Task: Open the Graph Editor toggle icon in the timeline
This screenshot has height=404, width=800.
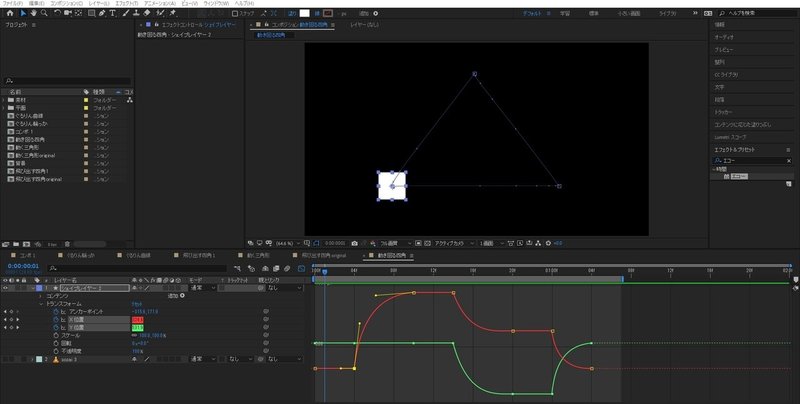Action: [302, 268]
